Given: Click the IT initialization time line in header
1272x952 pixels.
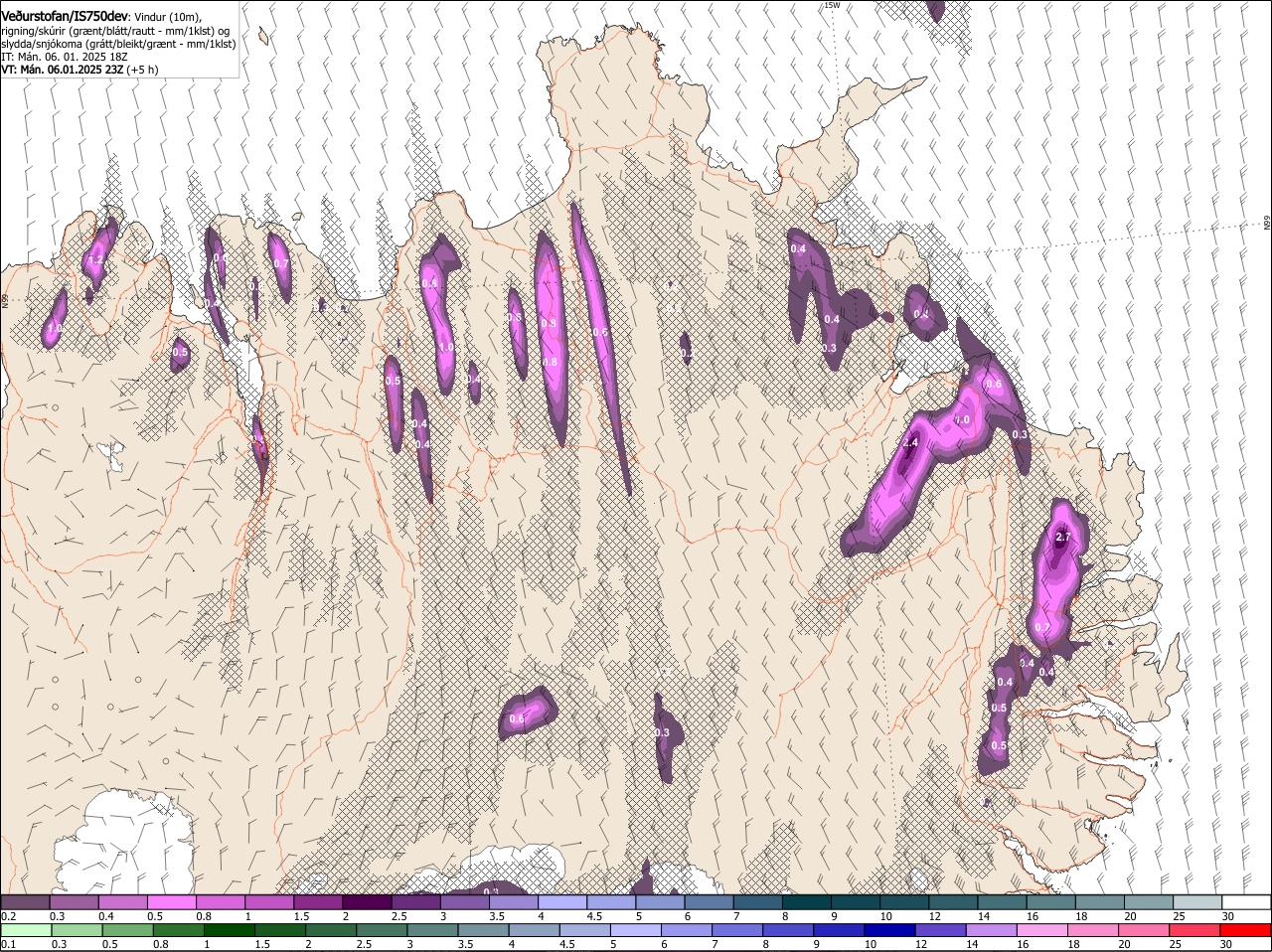Looking at the screenshot, I should click(65, 57).
